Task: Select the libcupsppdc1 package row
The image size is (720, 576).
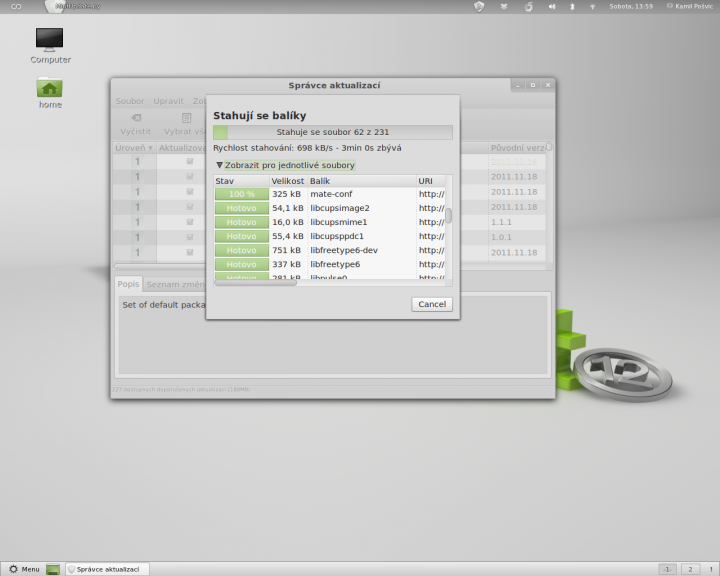Action: click(x=330, y=236)
